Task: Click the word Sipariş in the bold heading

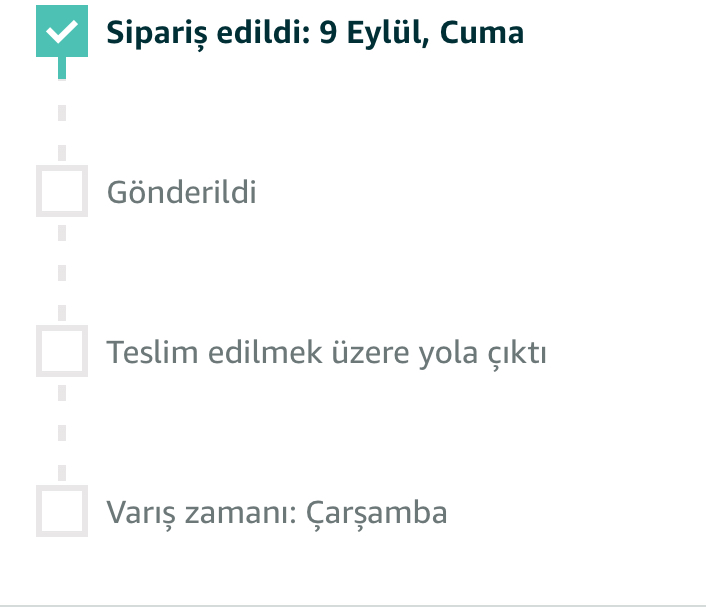Action: tap(151, 33)
